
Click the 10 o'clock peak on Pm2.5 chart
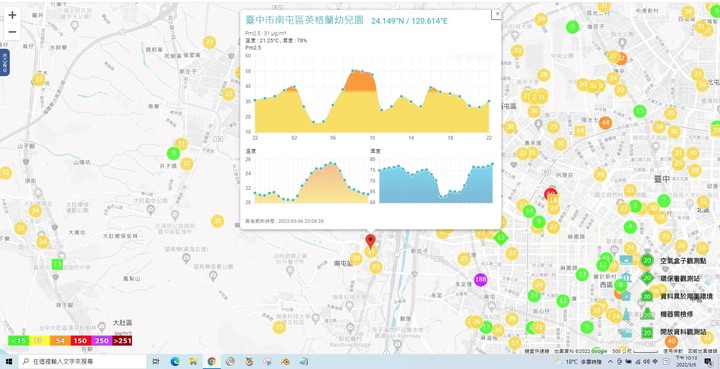[372, 74]
